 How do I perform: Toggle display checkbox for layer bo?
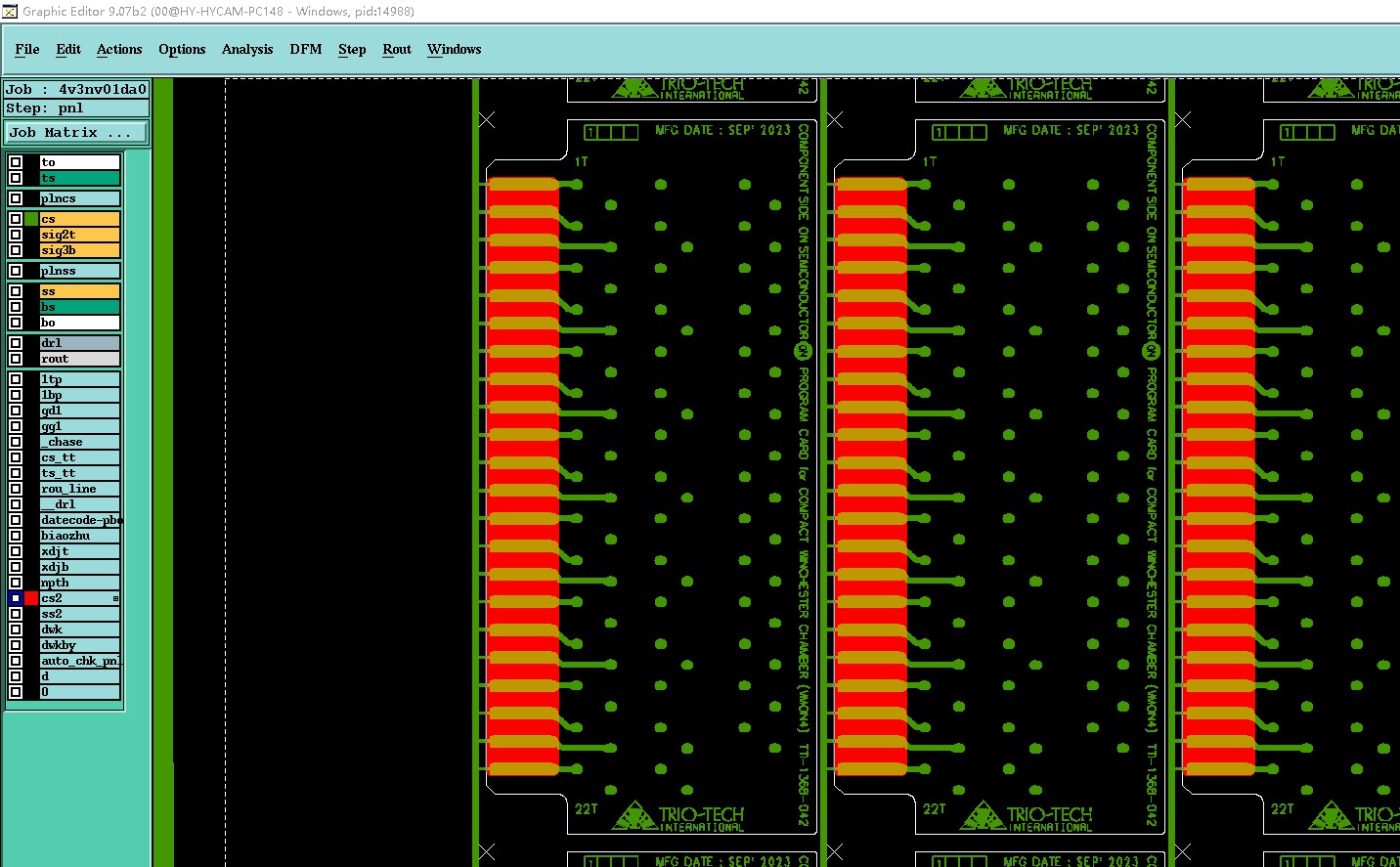(x=16, y=323)
